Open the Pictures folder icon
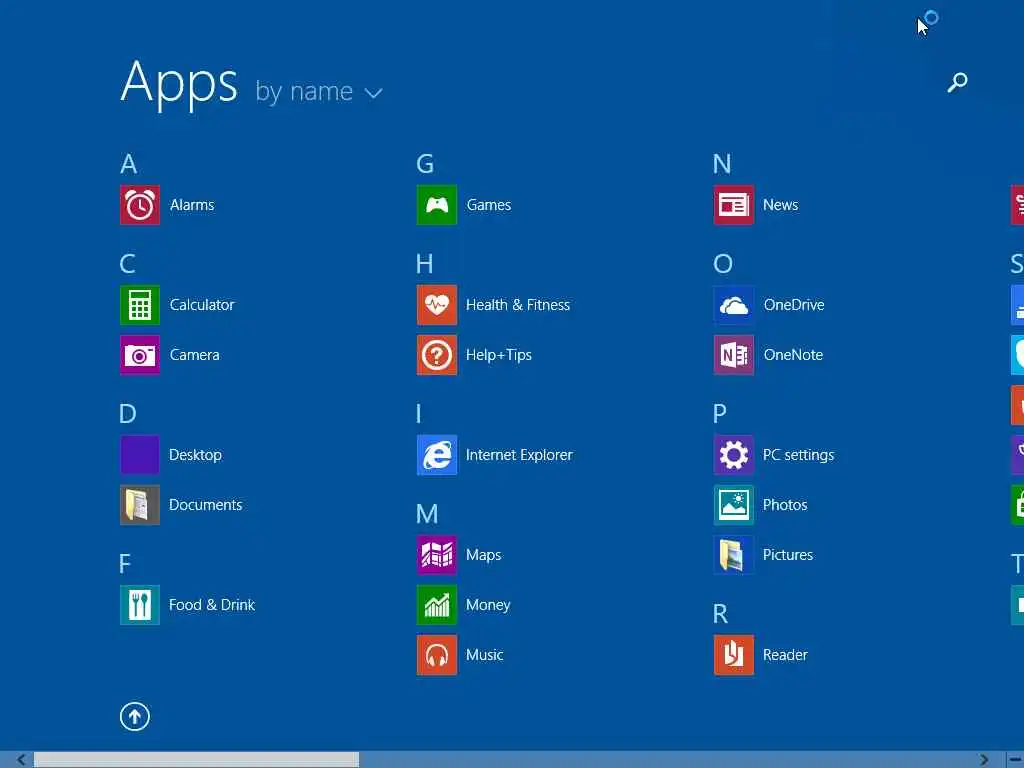This screenshot has width=1024, height=768. pos(733,555)
